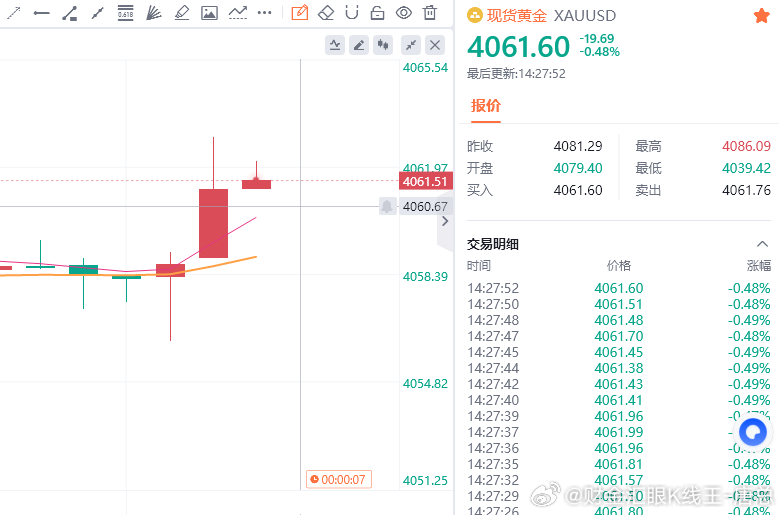Viewport: 783px width, 515px height.
Task: Click the 4061.99 price in trade list
Action: point(619,432)
